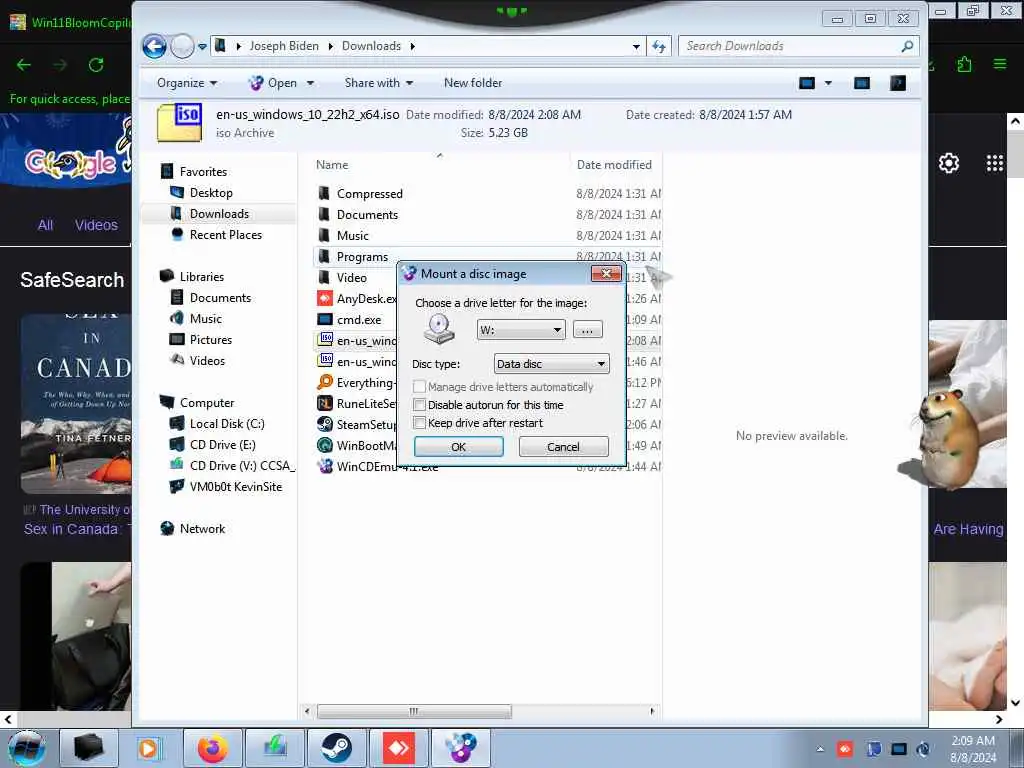Open the drive letter W: dropdown
This screenshot has height=768, width=1024.
(556, 330)
